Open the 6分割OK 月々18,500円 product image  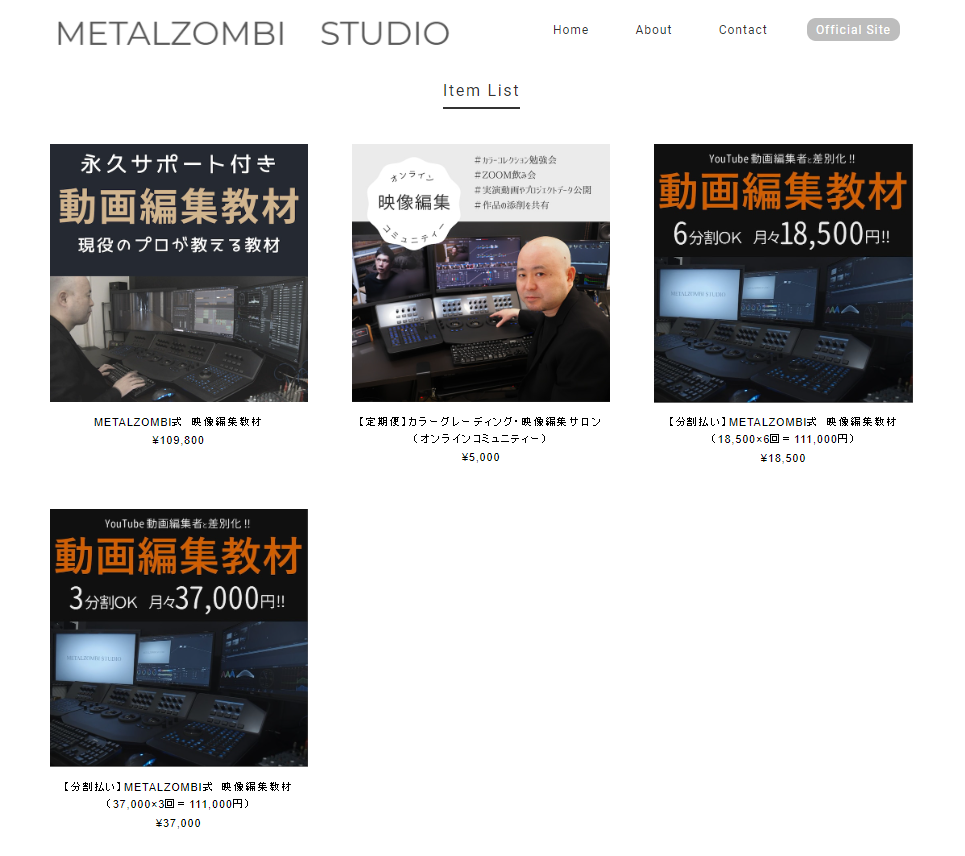(x=783, y=273)
